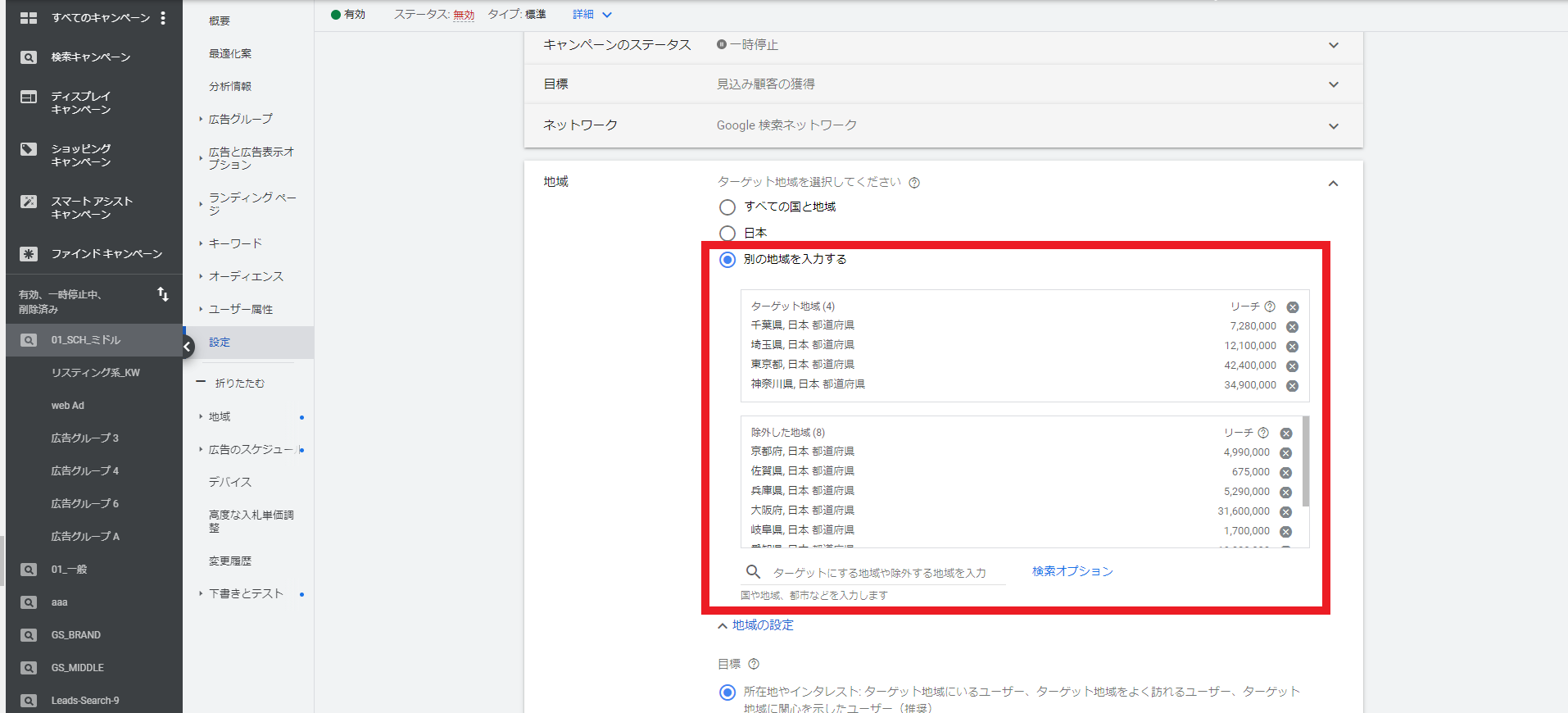The height and width of the screenshot is (713, 1568).
Task: Collapse the side panel with arrow button
Action: (188, 347)
